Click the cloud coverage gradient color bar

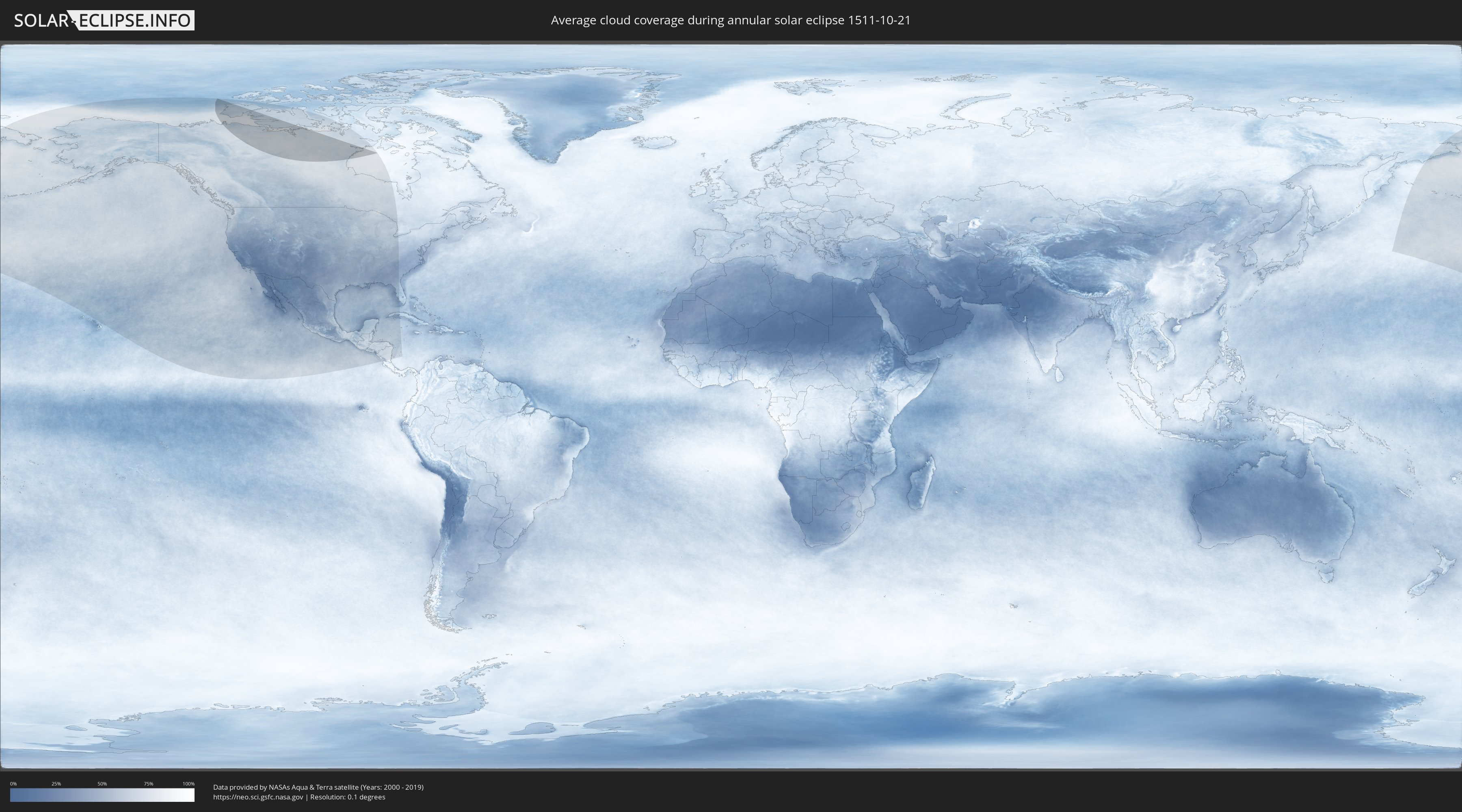pos(102,795)
